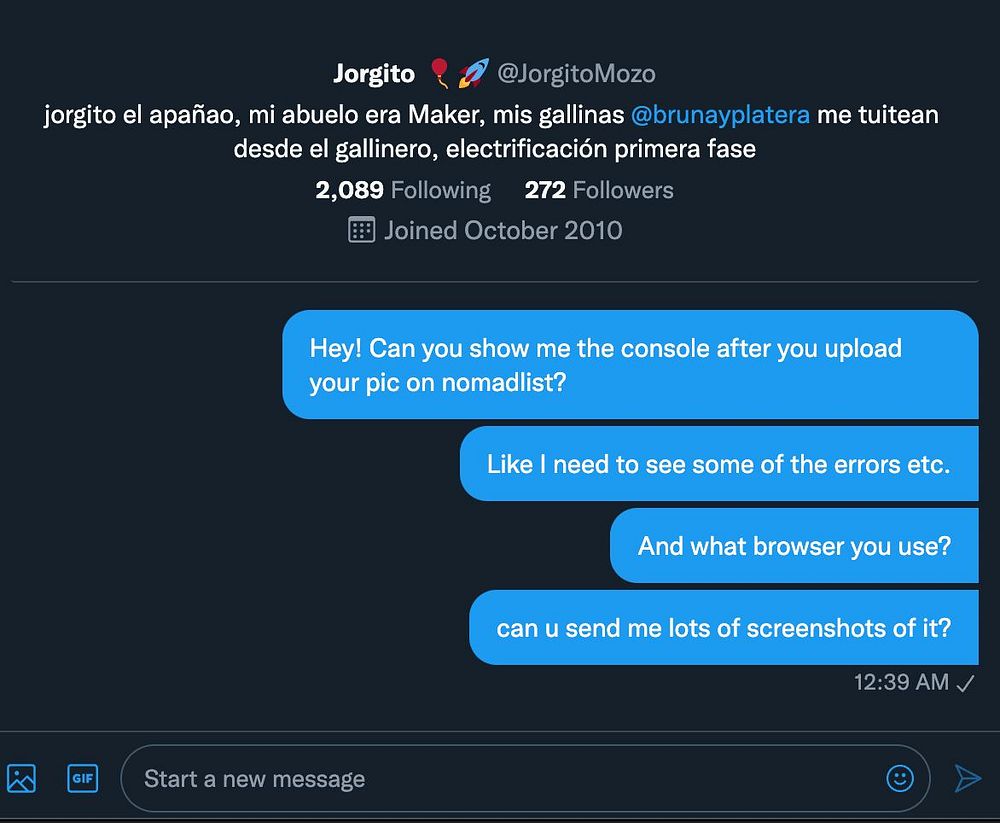Click the @JorgitoMozo handle
The width and height of the screenshot is (1000, 823).
pos(576,73)
